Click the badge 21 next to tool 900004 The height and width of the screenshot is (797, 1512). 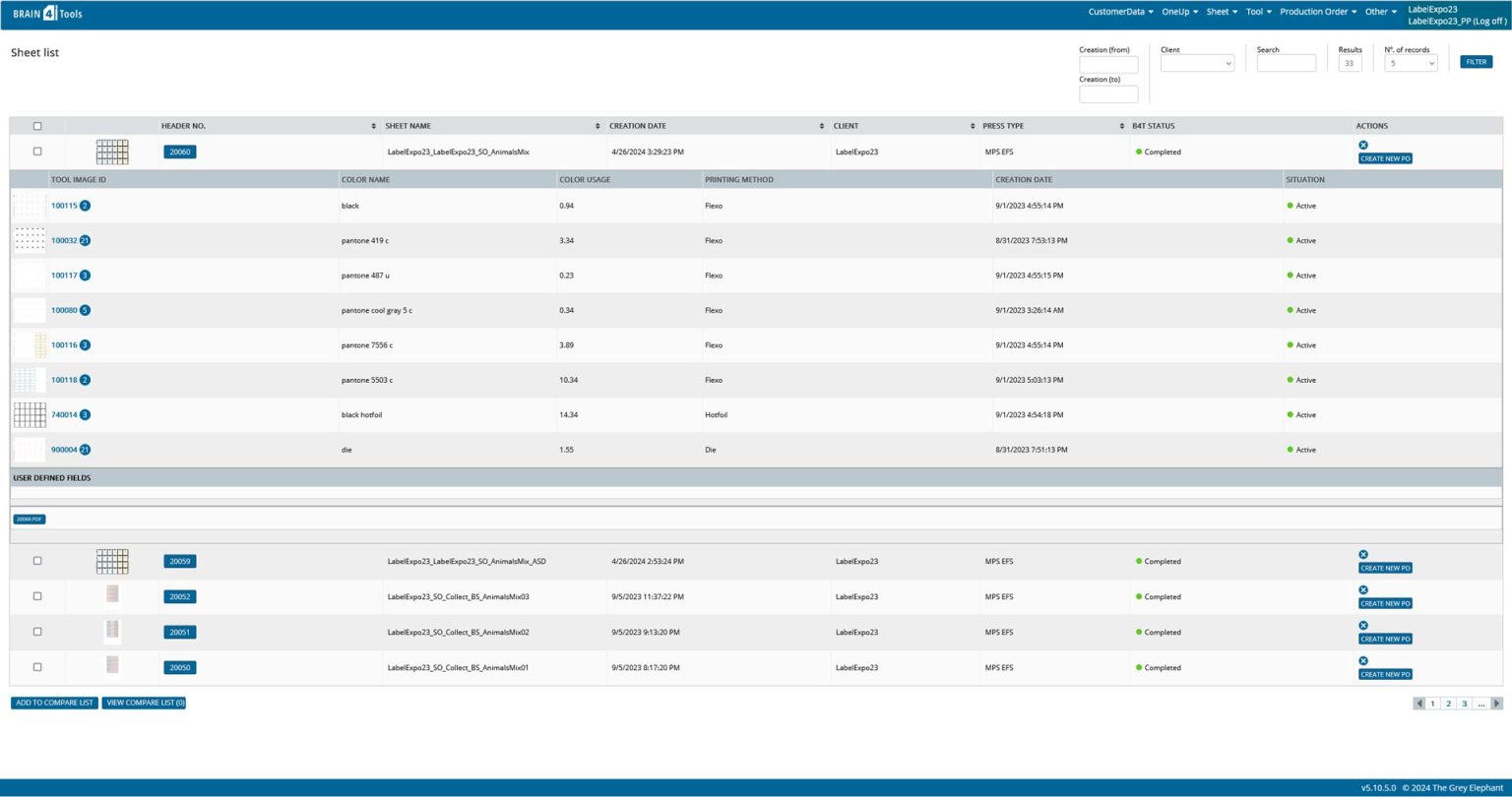coord(85,450)
